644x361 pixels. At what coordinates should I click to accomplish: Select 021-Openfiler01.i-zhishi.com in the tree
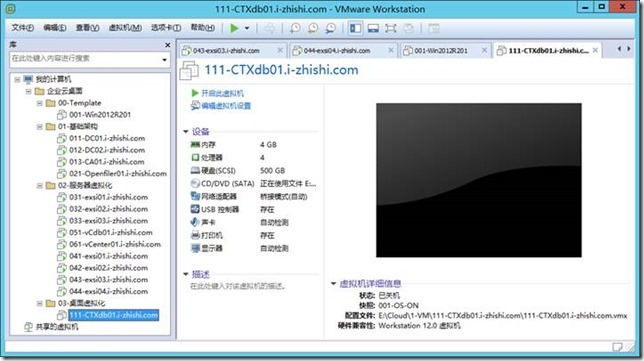(x=118, y=174)
